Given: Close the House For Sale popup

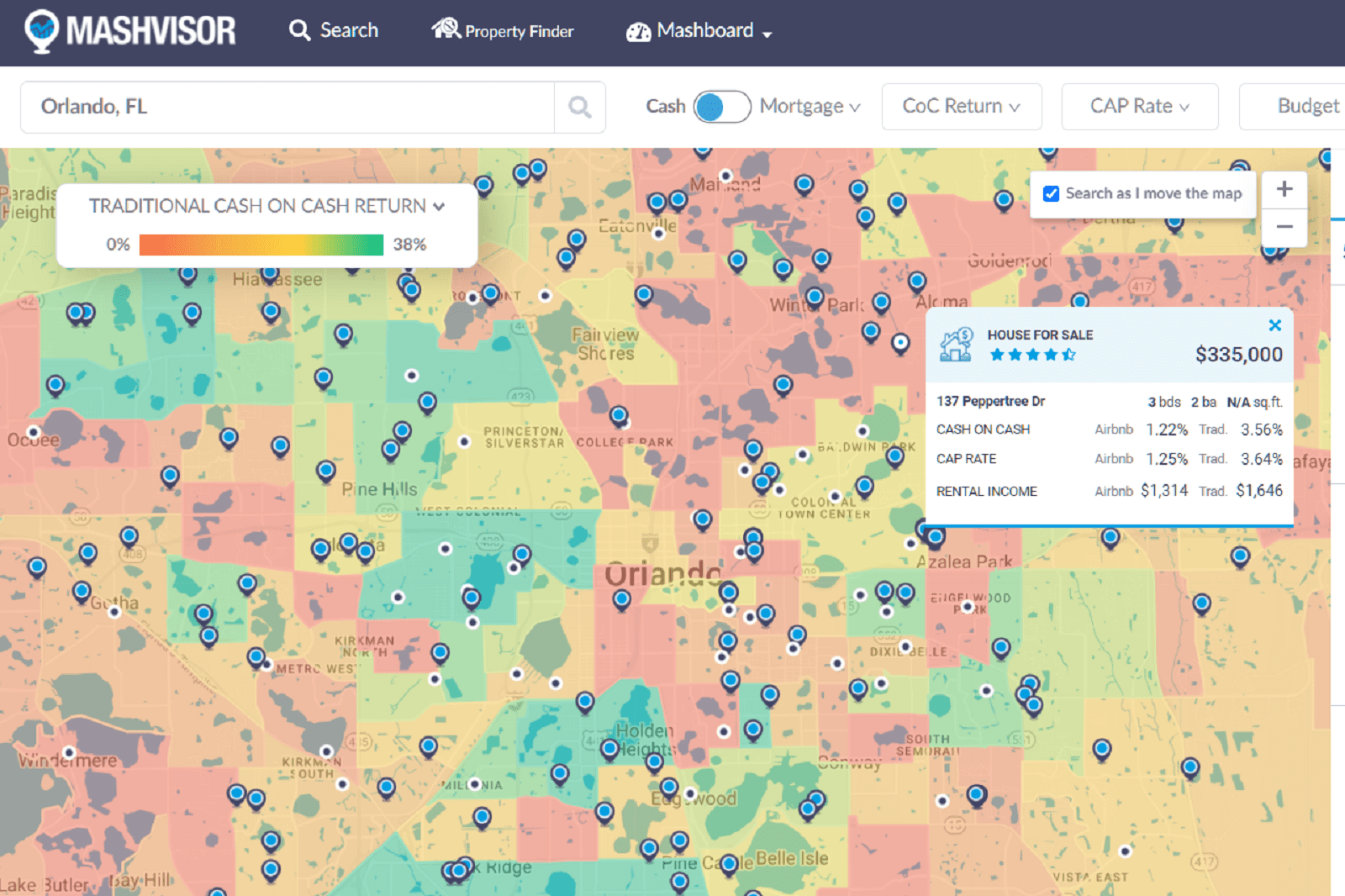Looking at the screenshot, I should click(x=1274, y=325).
